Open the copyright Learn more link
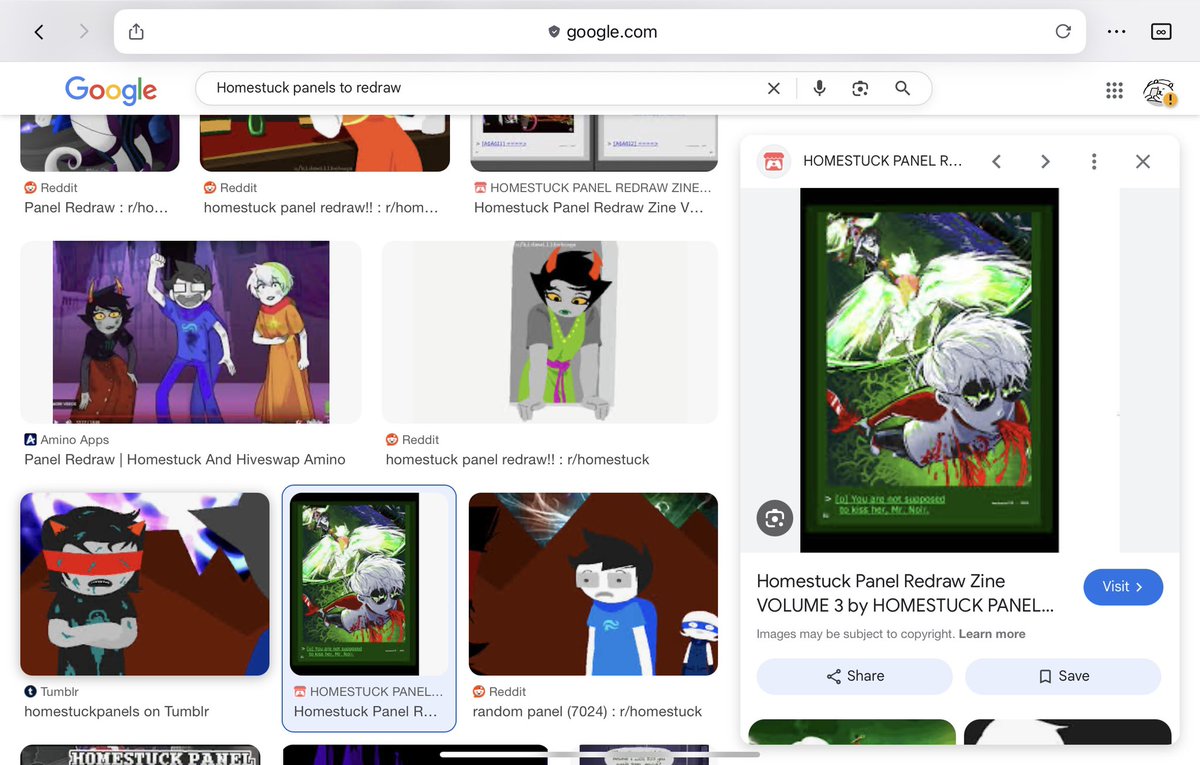 coord(992,634)
